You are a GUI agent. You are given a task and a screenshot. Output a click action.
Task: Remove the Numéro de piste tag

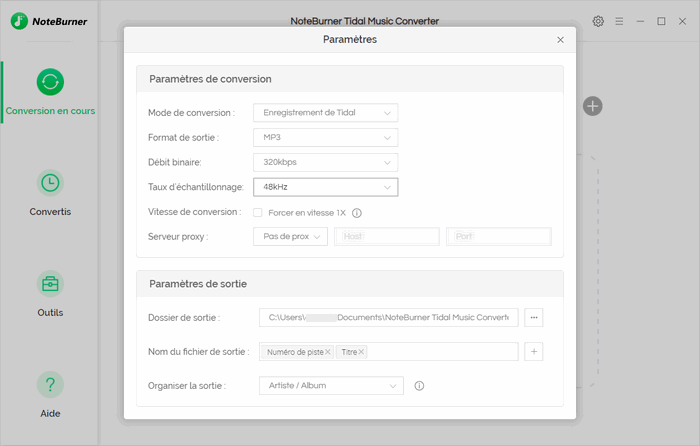(328, 352)
